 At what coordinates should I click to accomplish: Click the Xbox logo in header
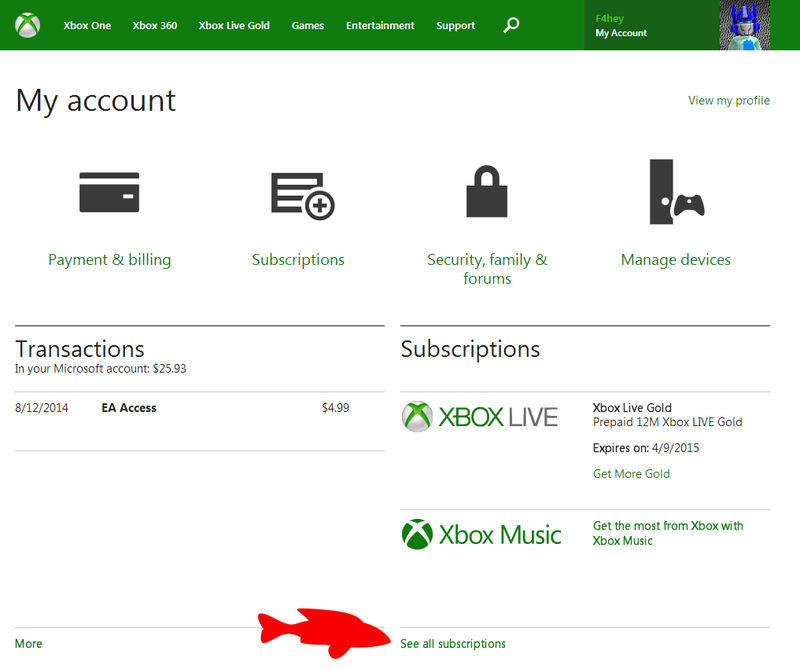pyautogui.click(x=28, y=26)
